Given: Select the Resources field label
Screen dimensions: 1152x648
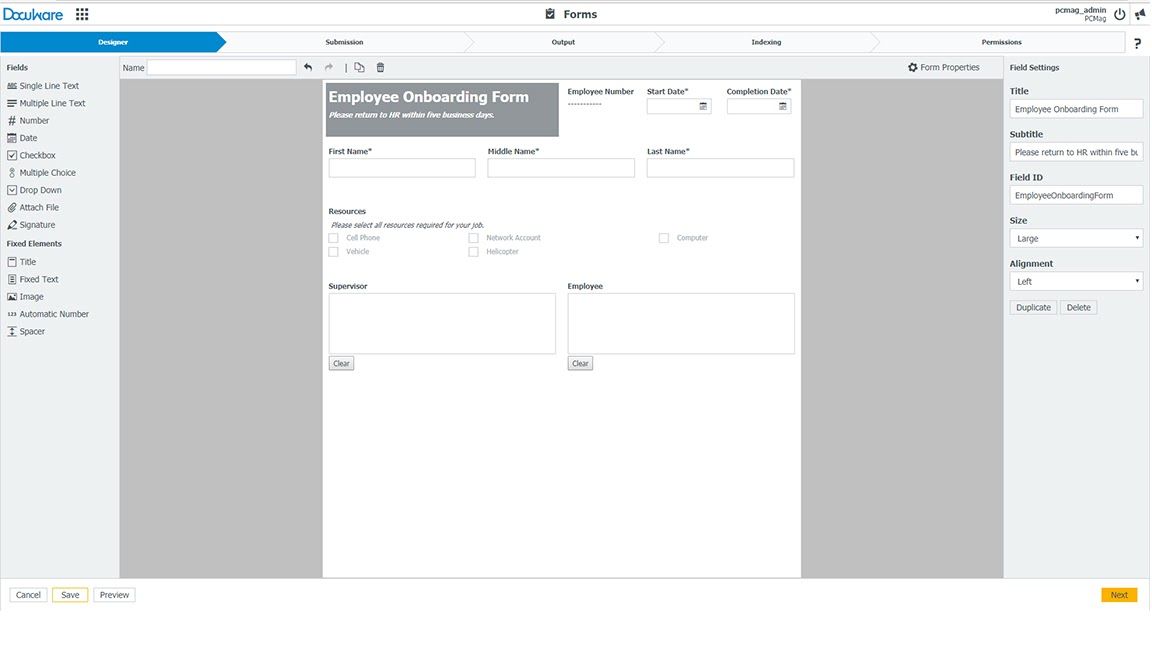Looking at the screenshot, I should coord(347,212).
